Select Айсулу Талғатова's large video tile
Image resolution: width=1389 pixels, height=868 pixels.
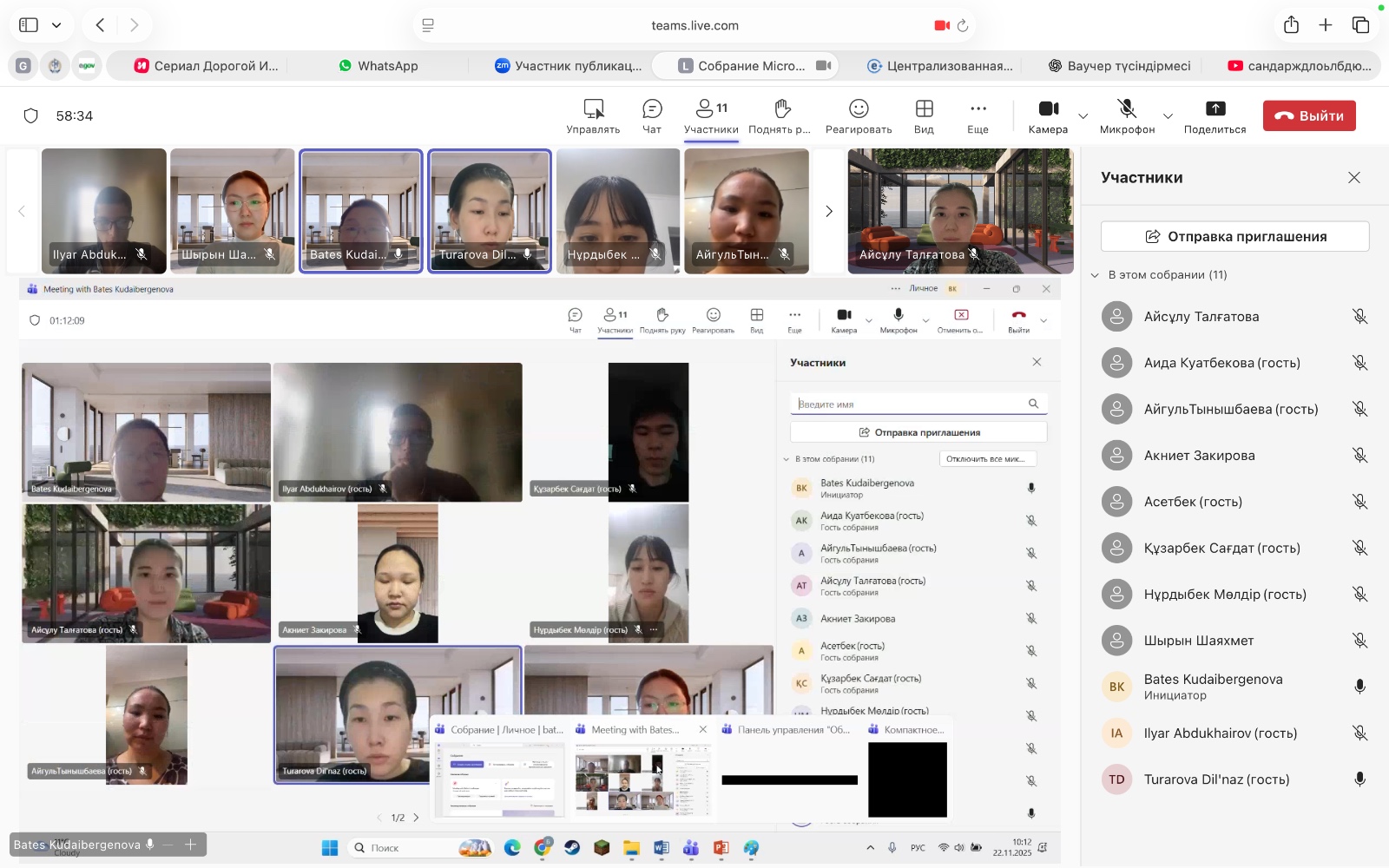coord(960,211)
